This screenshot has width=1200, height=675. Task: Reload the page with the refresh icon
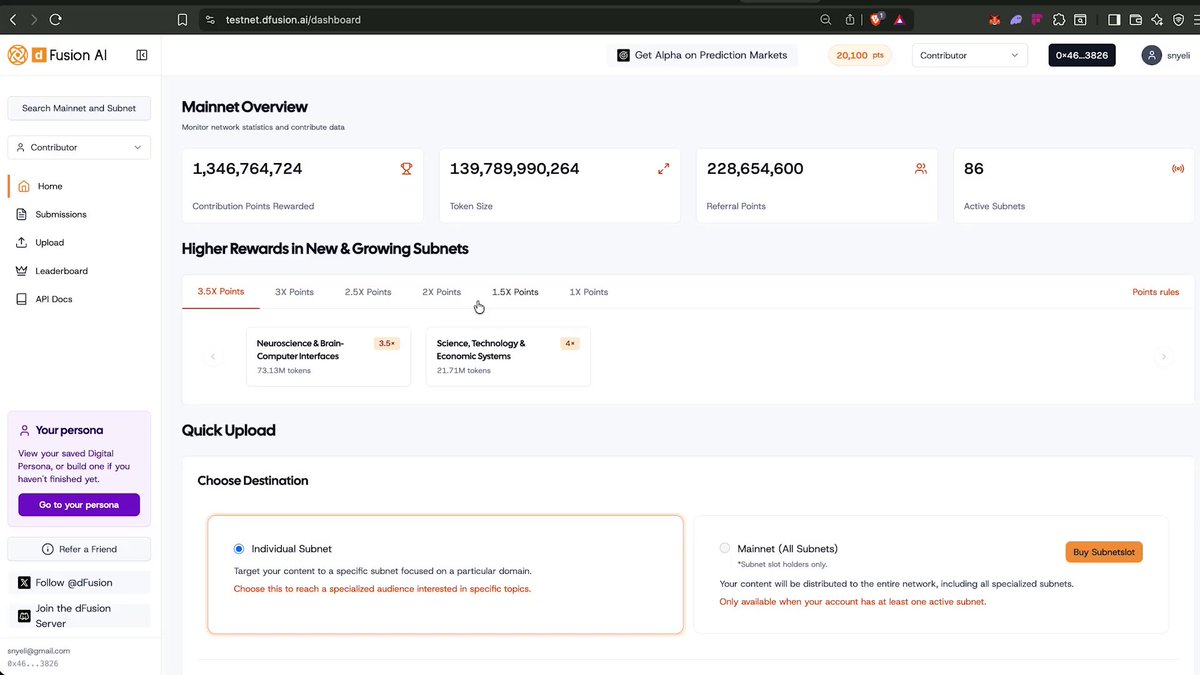(x=55, y=19)
